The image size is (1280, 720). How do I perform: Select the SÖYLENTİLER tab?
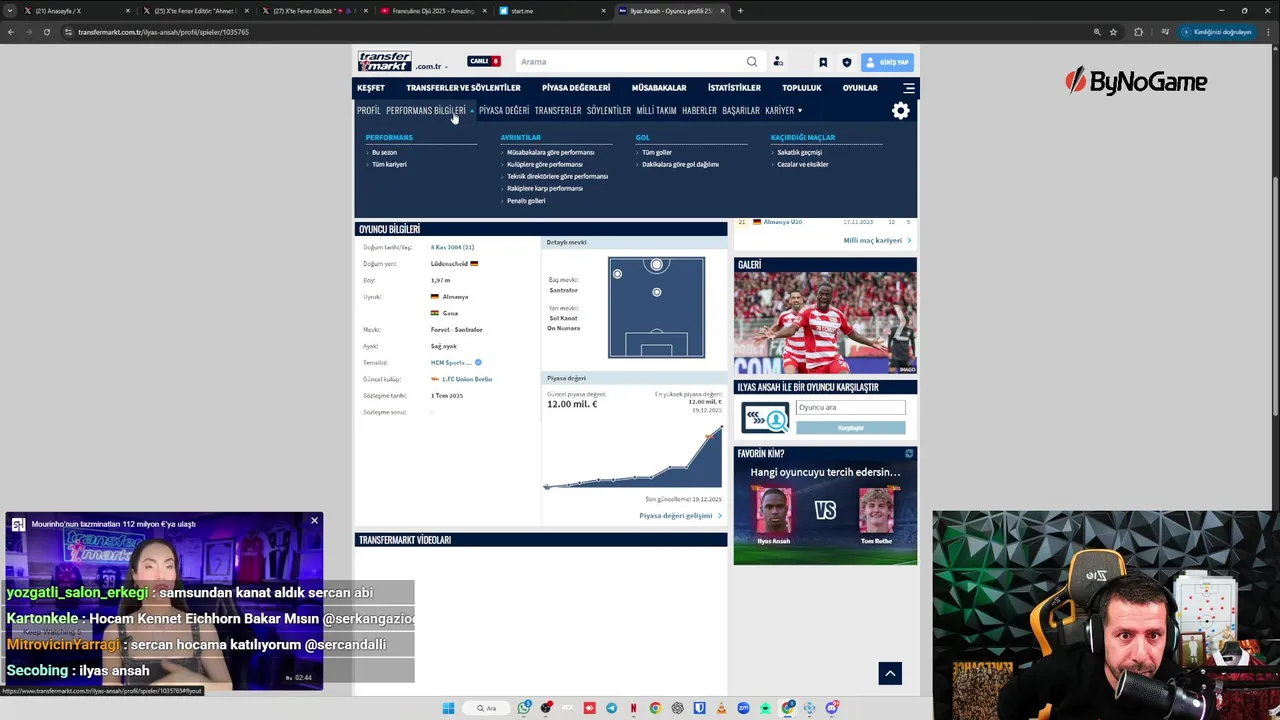609,111
